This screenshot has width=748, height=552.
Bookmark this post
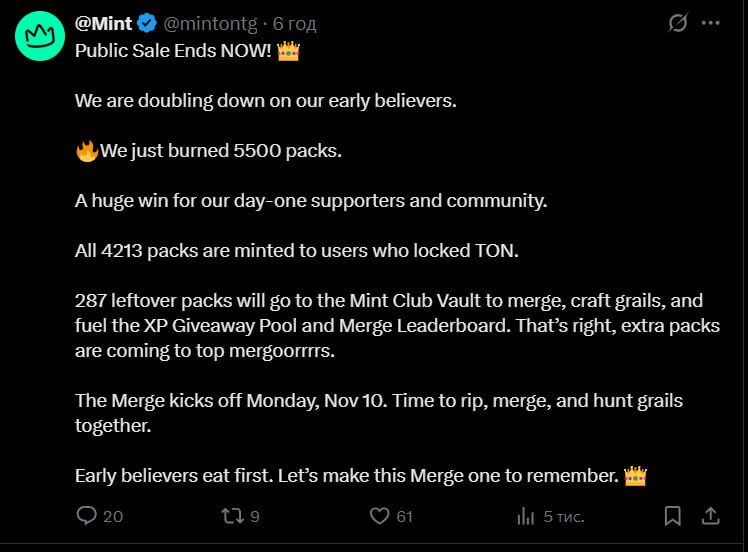coord(673,516)
